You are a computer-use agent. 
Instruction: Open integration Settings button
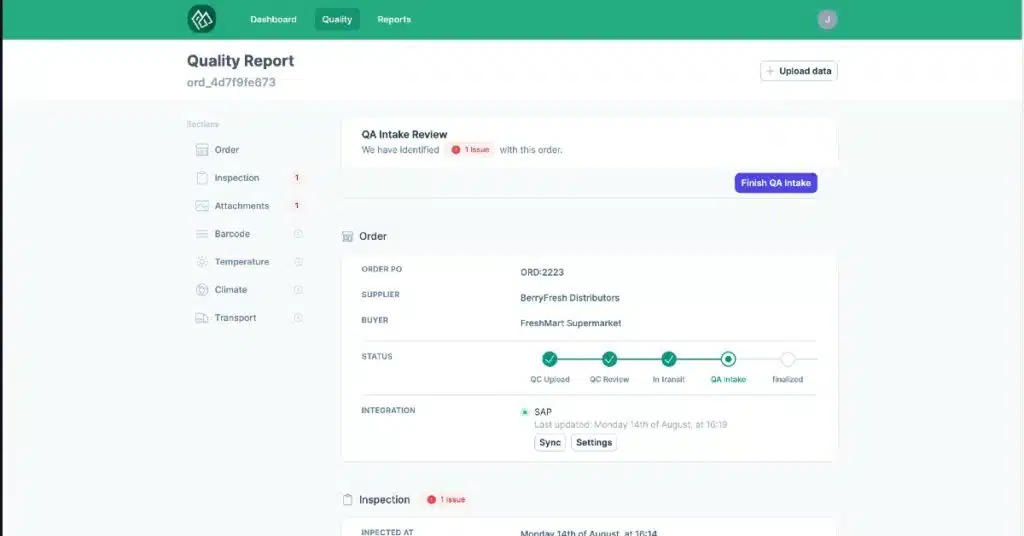[x=594, y=443]
